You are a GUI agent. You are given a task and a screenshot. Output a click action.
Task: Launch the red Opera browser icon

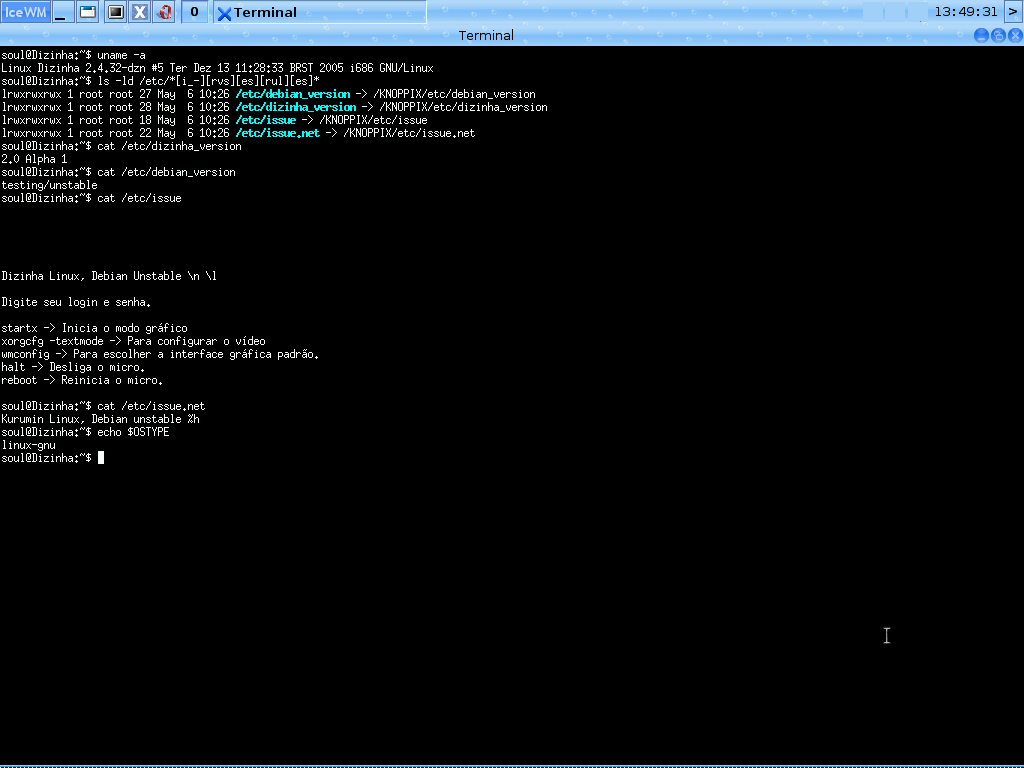(164, 12)
